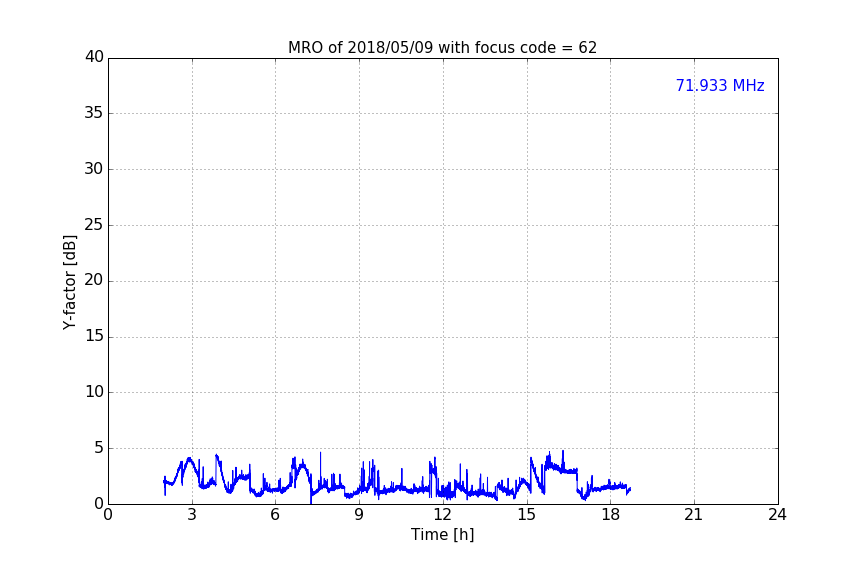864x576 pixels.
Task: Click y-axis tick label 40
Action: [94, 57]
